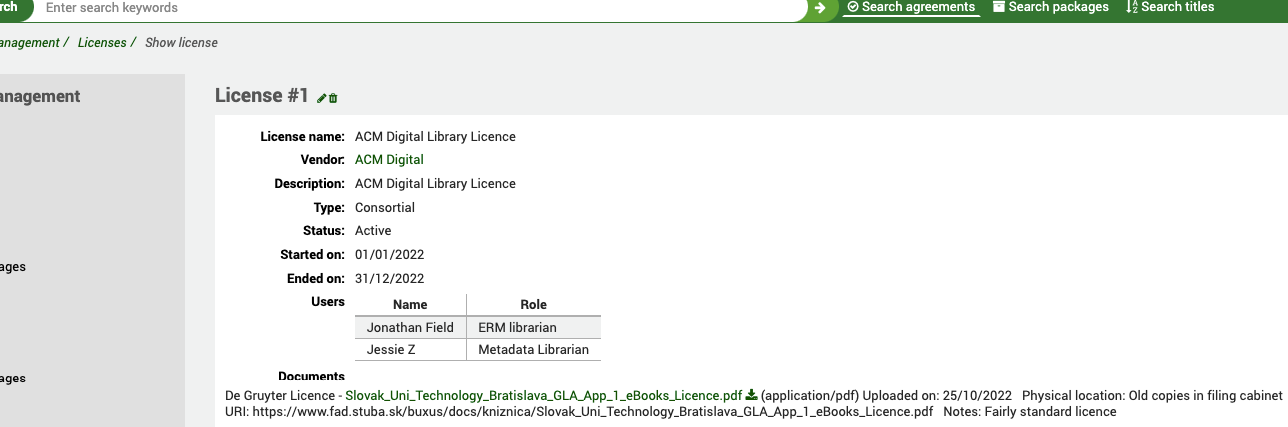Go to Licenses in the breadcrumb
Viewport: 1288px width, 427px height.
coord(102,43)
